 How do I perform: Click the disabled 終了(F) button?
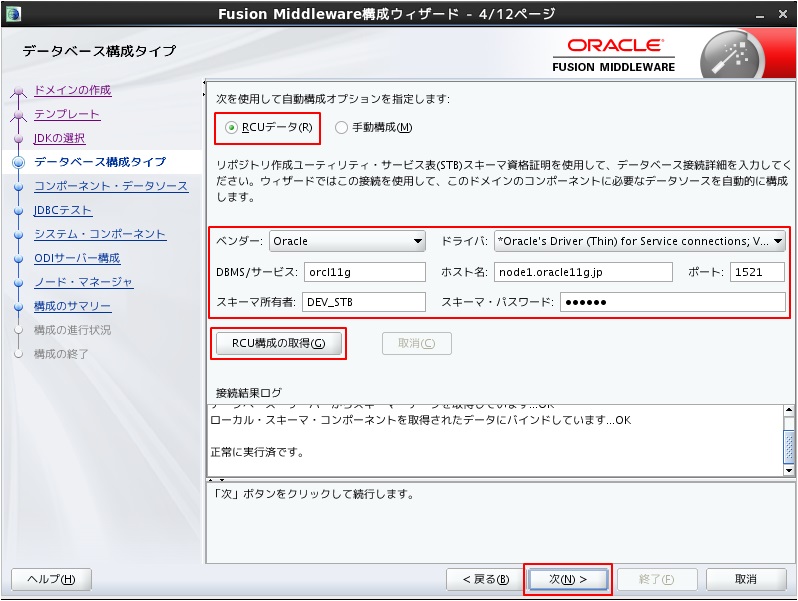(x=657, y=579)
